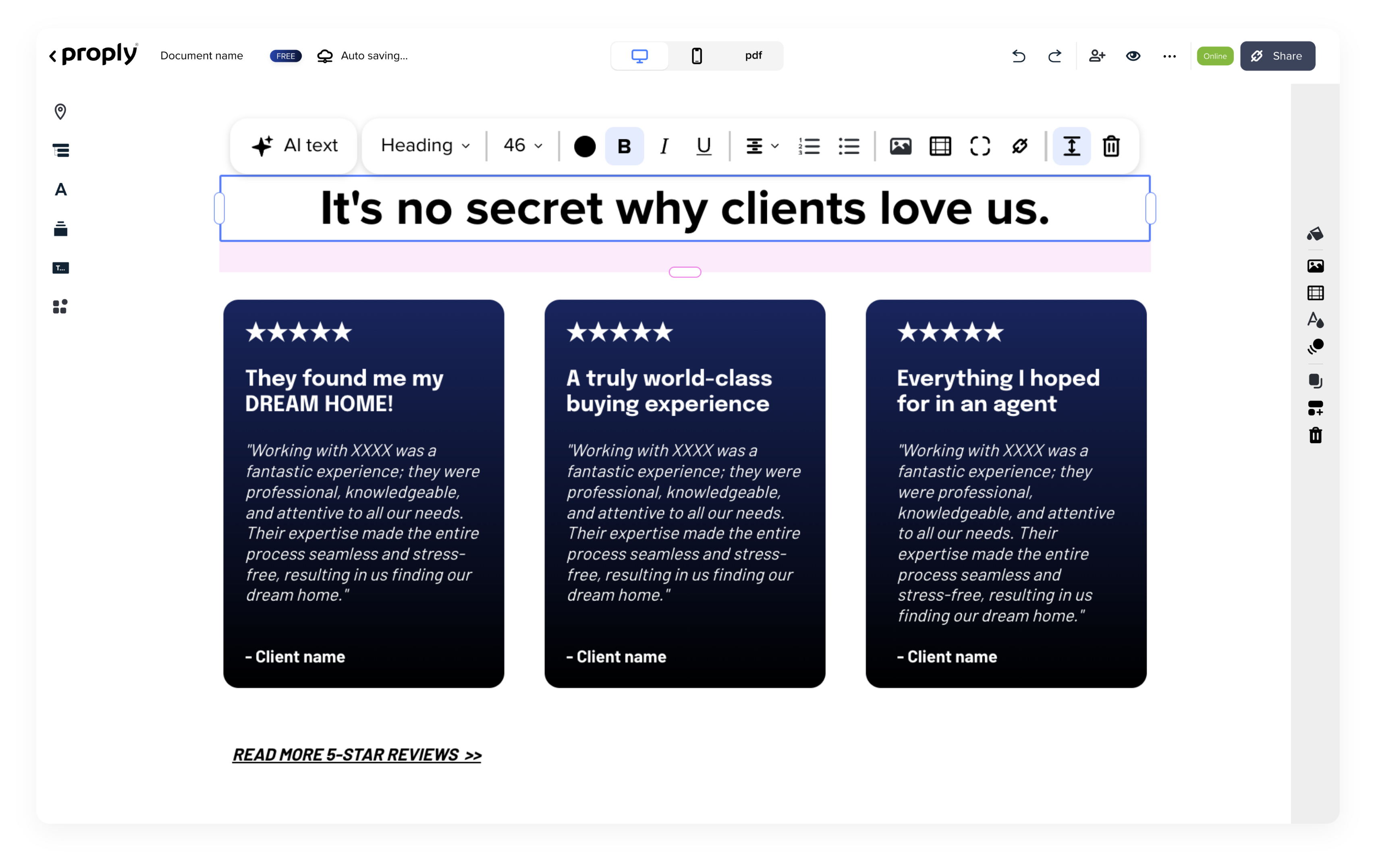This screenshot has height=868, width=1376.
Task: Open the Heading style dropdown
Action: point(425,146)
